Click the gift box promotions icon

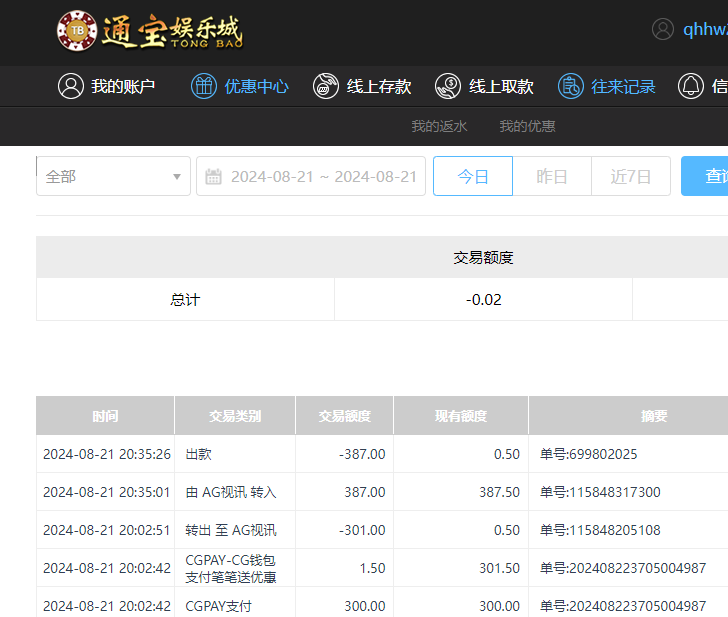point(203,86)
